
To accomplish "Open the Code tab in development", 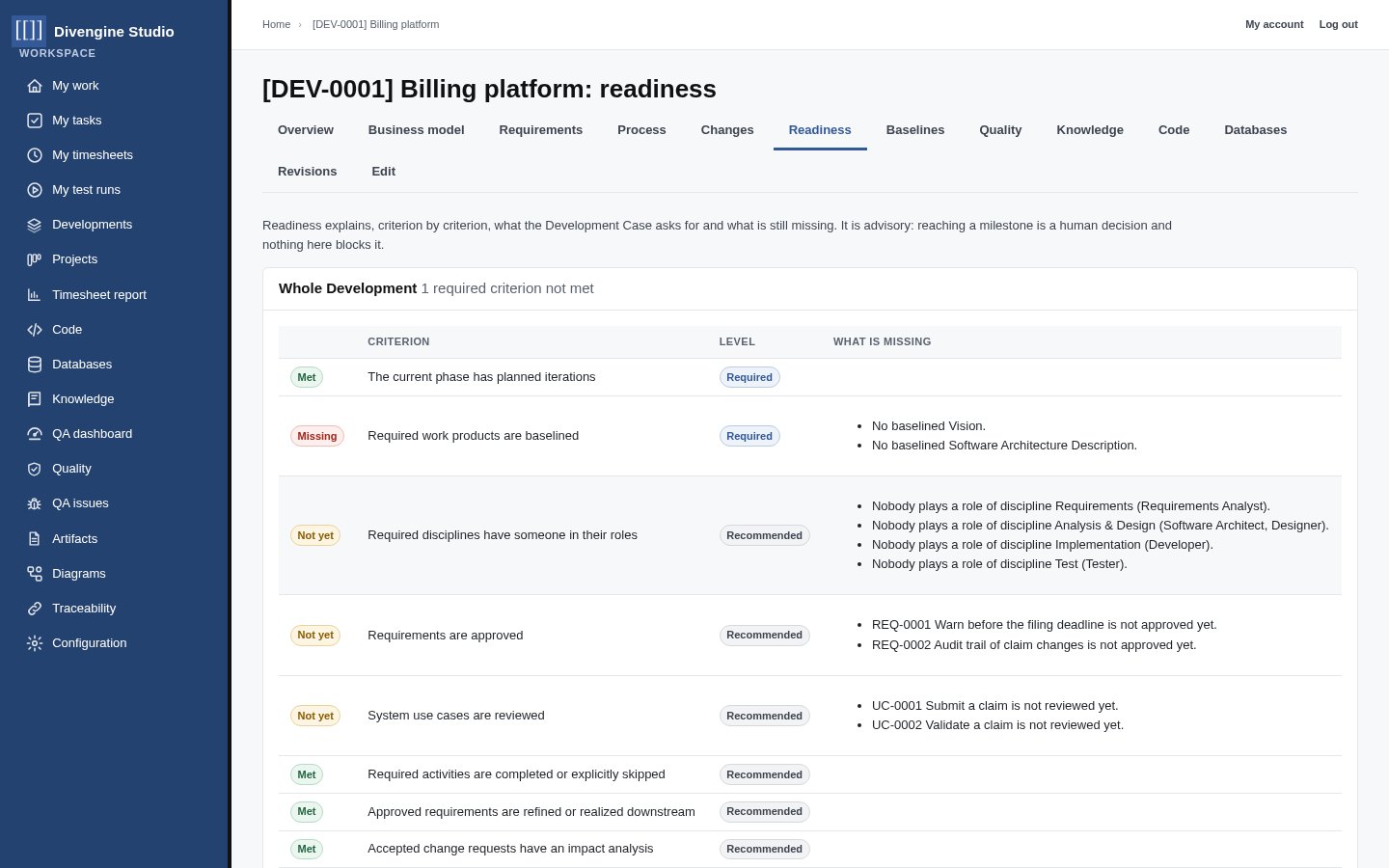I will pos(1174,130).
